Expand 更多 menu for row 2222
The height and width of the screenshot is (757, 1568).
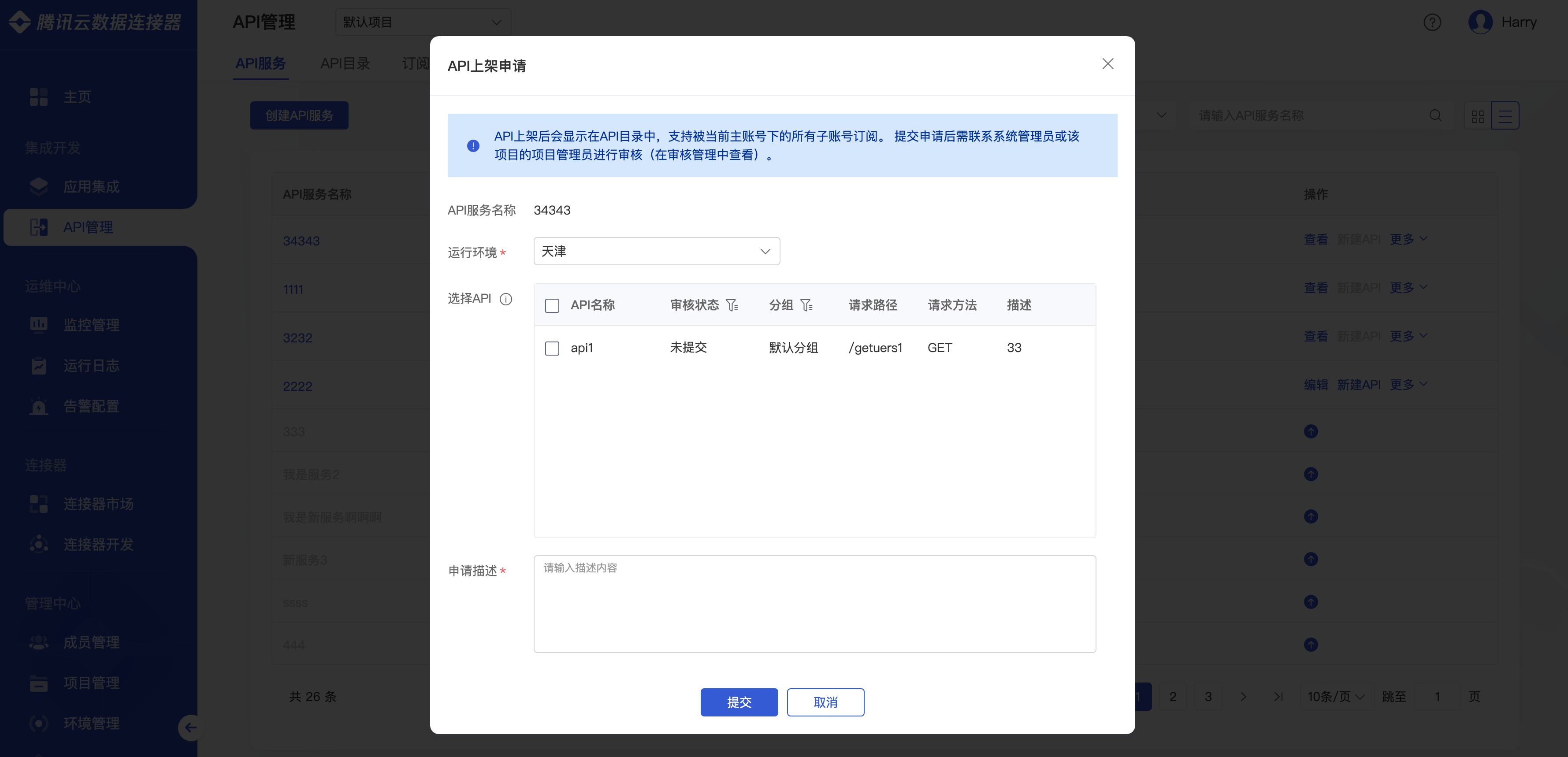(x=1408, y=385)
